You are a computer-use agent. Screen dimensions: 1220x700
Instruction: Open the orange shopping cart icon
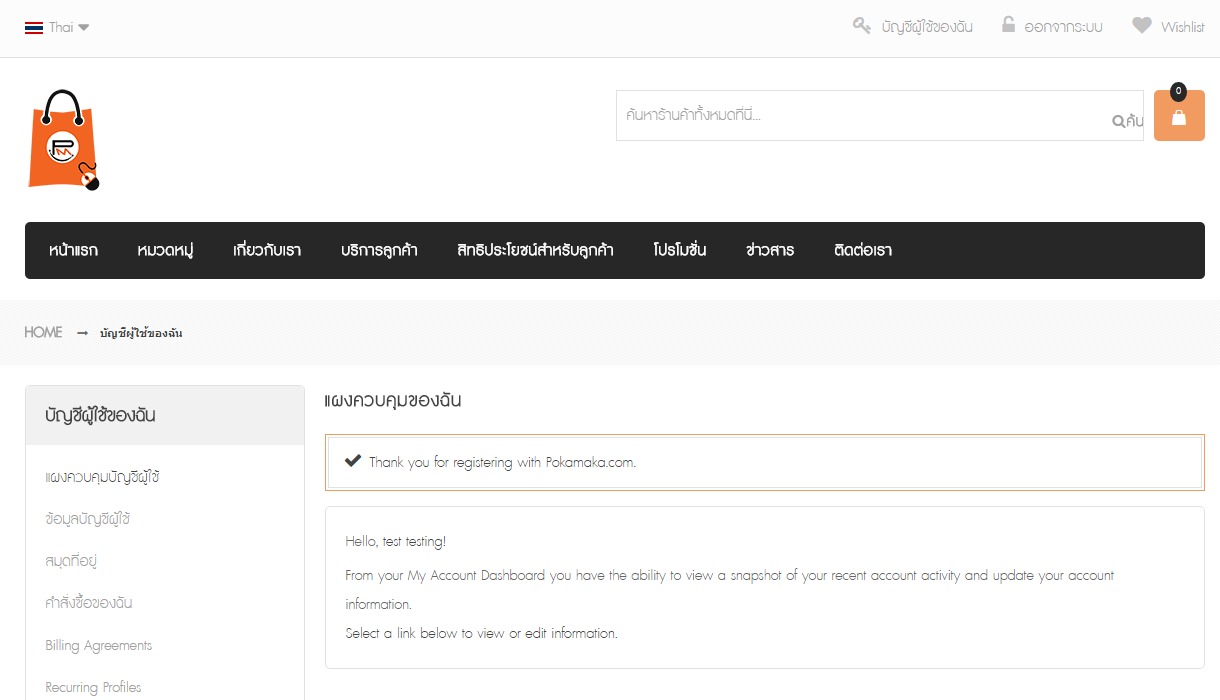tap(1179, 116)
